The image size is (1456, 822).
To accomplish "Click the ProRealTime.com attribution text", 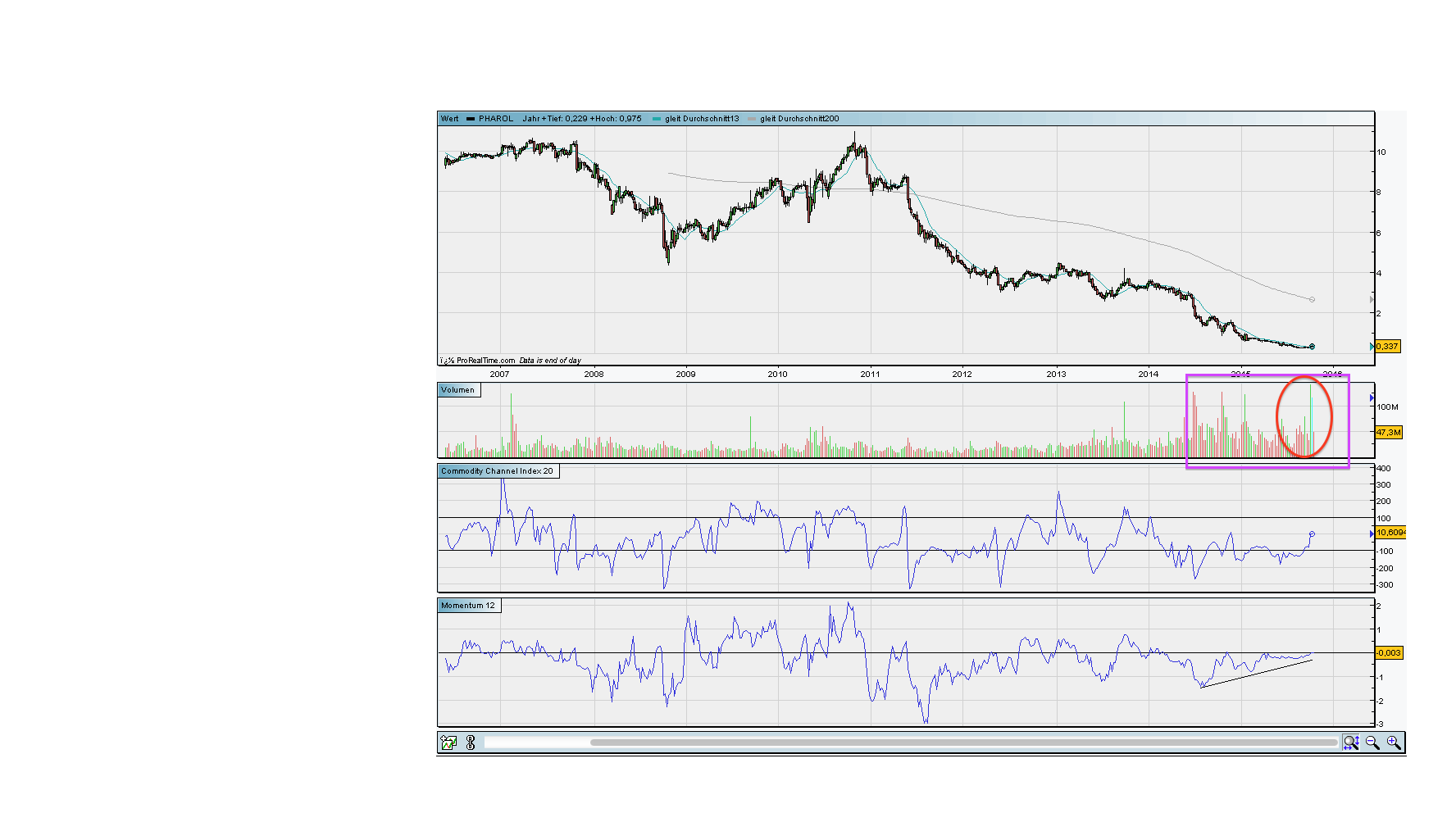I will 485,361.
